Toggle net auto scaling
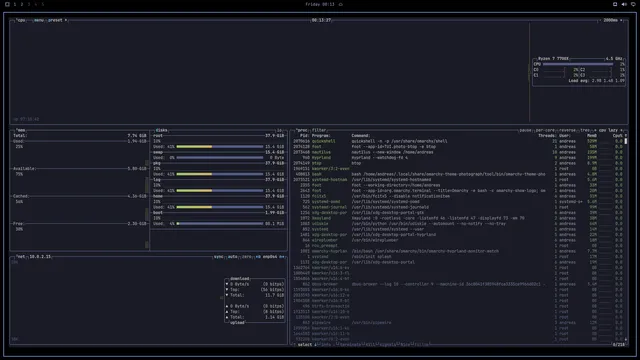640x360 pixels. (233, 257)
